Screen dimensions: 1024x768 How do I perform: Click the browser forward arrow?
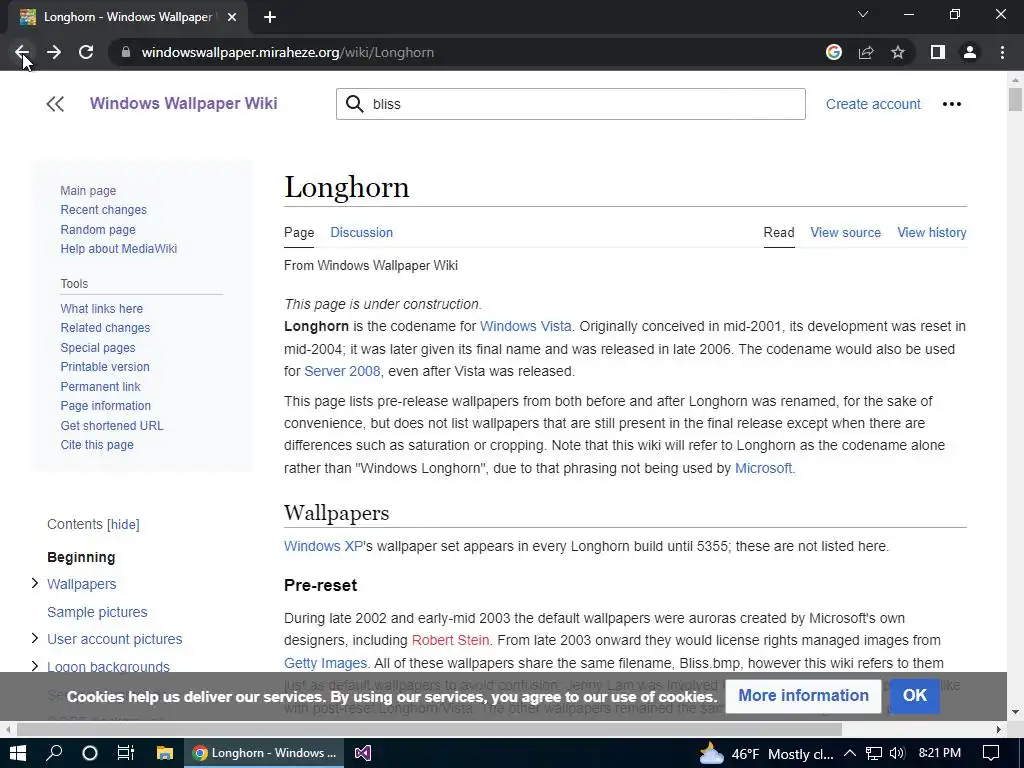tap(54, 52)
